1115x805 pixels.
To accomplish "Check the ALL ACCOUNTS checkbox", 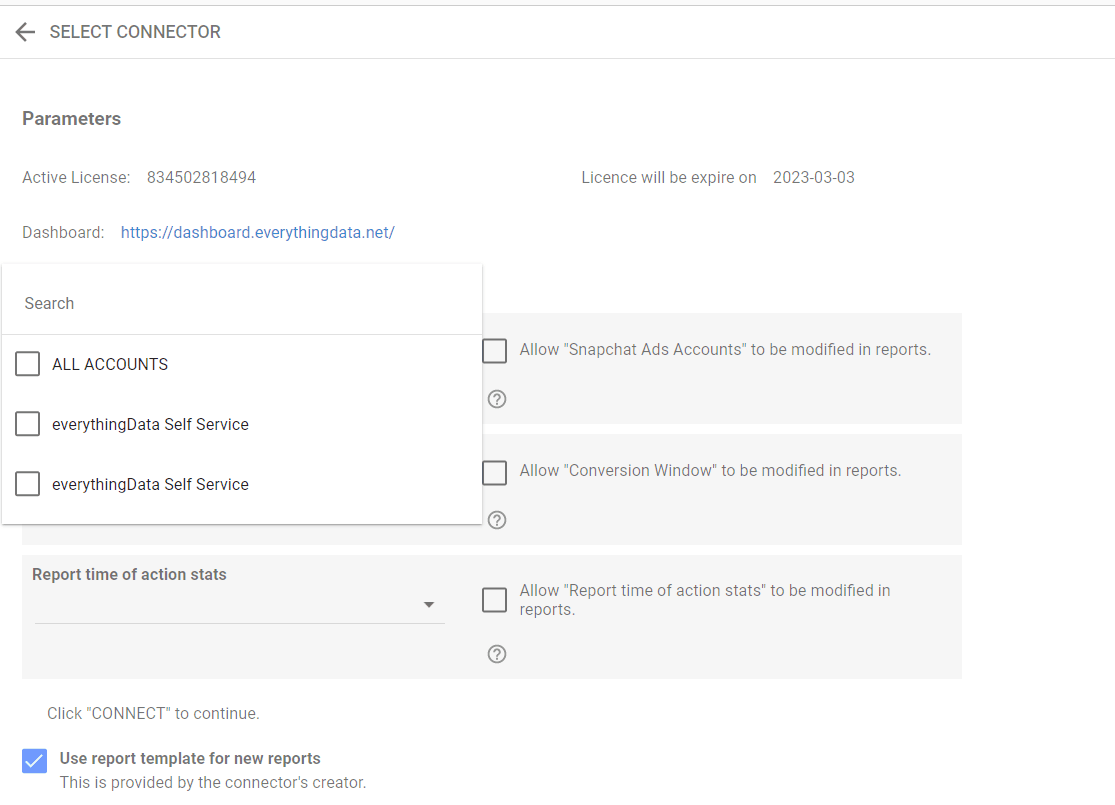I will (28, 364).
